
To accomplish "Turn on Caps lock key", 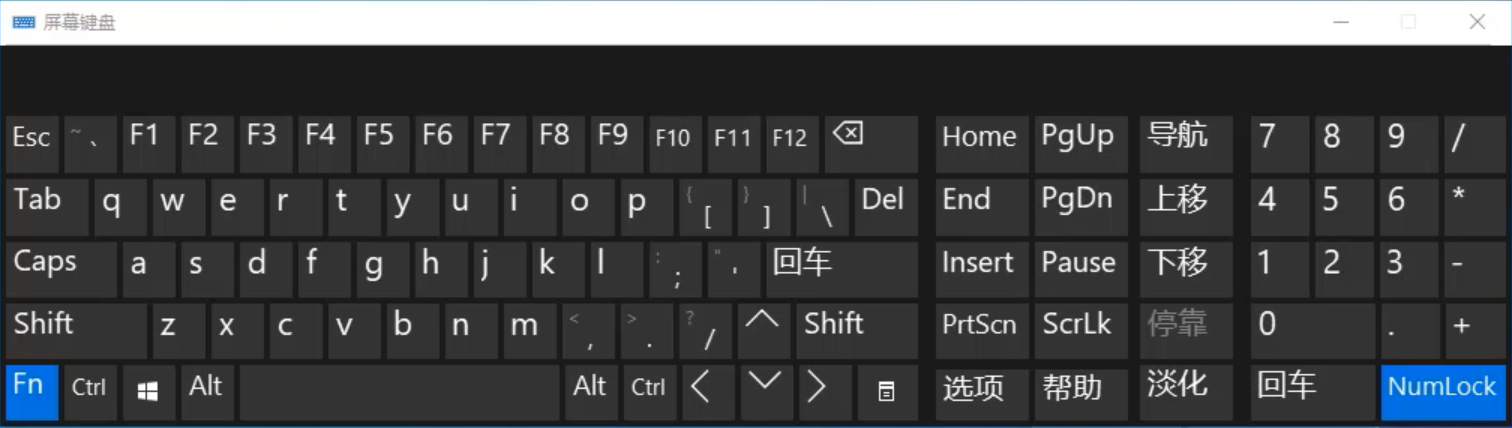I will 61,269.
